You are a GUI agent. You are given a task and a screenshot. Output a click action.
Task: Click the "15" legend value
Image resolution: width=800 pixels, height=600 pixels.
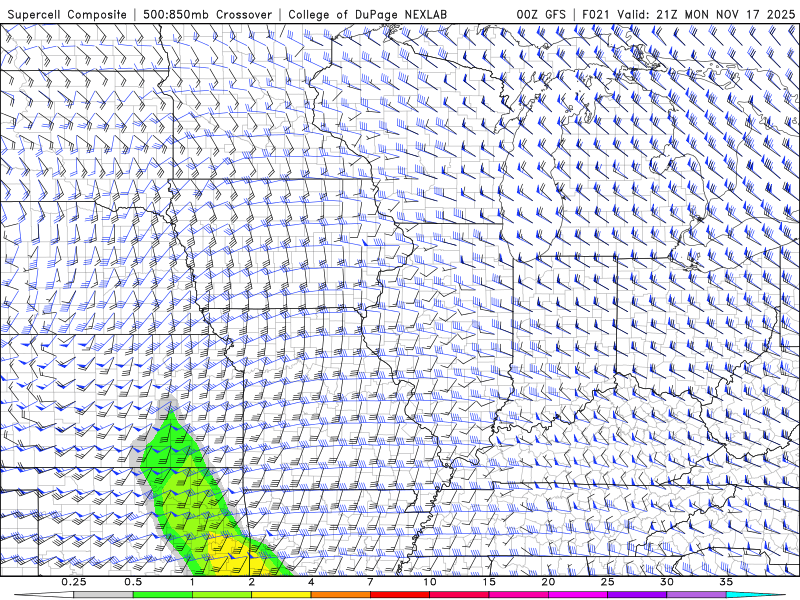click(x=489, y=582)
